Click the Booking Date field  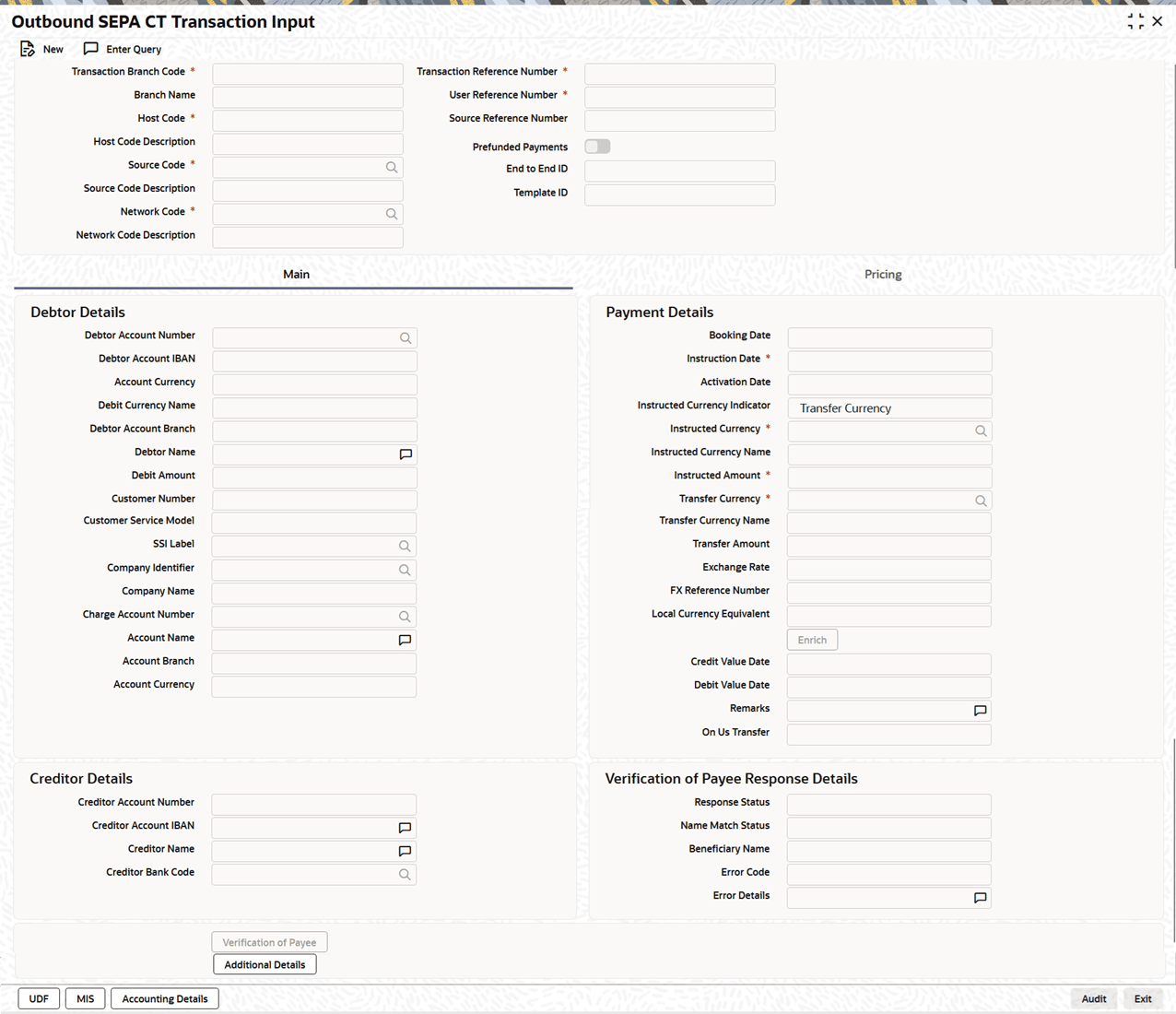(x=890, y=338)
